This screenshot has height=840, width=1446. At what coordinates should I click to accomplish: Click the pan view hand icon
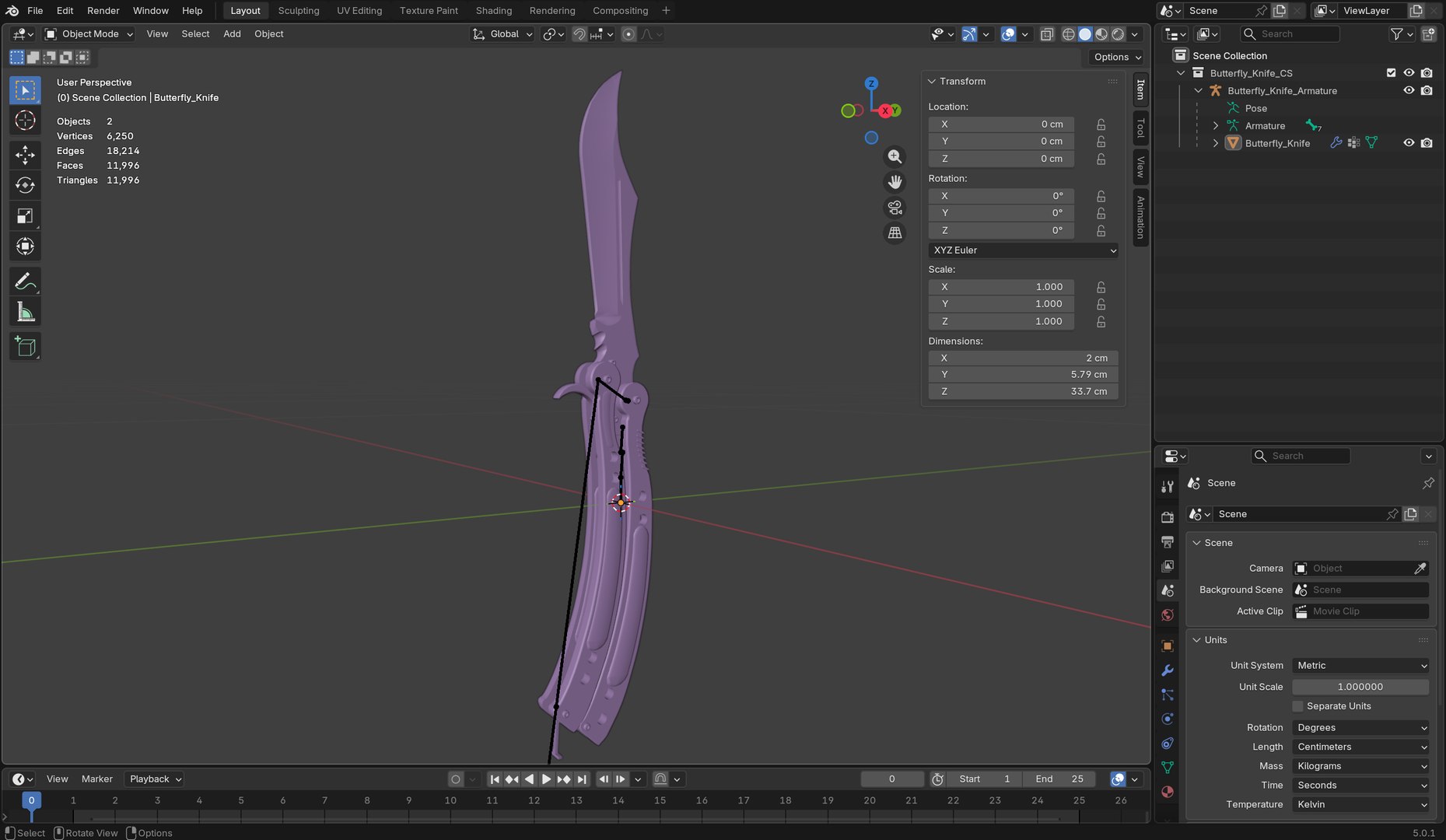(x=895, y=182)
